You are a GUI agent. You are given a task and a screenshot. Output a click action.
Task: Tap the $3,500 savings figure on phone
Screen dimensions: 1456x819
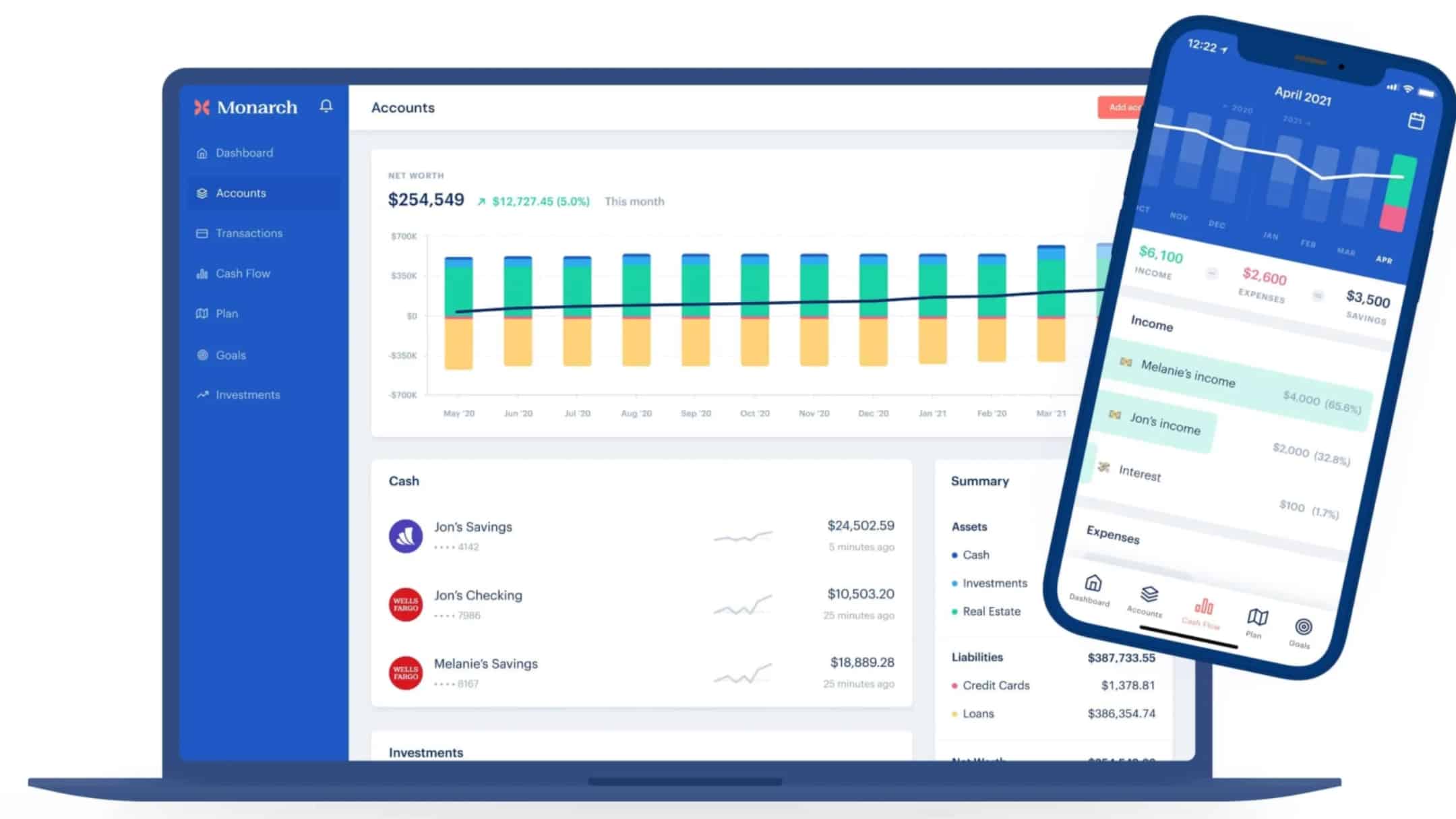(1368, 298)
